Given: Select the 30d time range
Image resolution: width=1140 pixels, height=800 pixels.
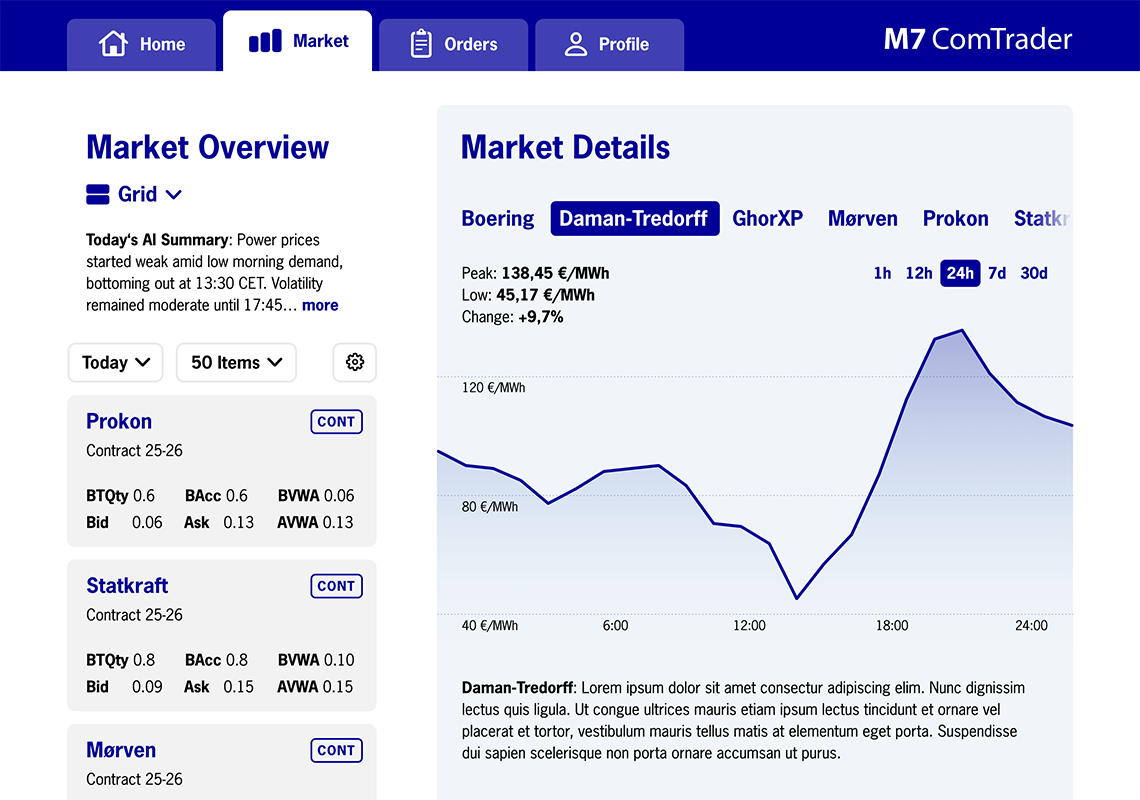Looking at the screenshot, I should pyautogui.click(x=1033, y=273).
